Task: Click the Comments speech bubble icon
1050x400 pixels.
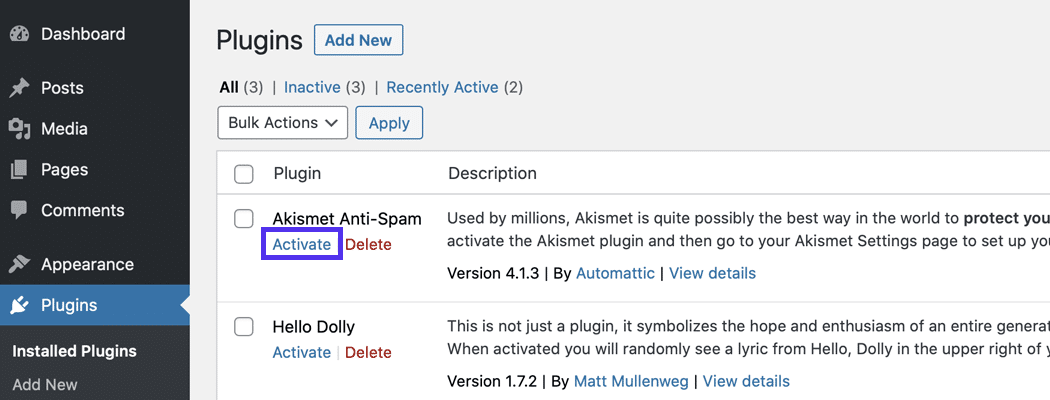Action: [19, 211]
